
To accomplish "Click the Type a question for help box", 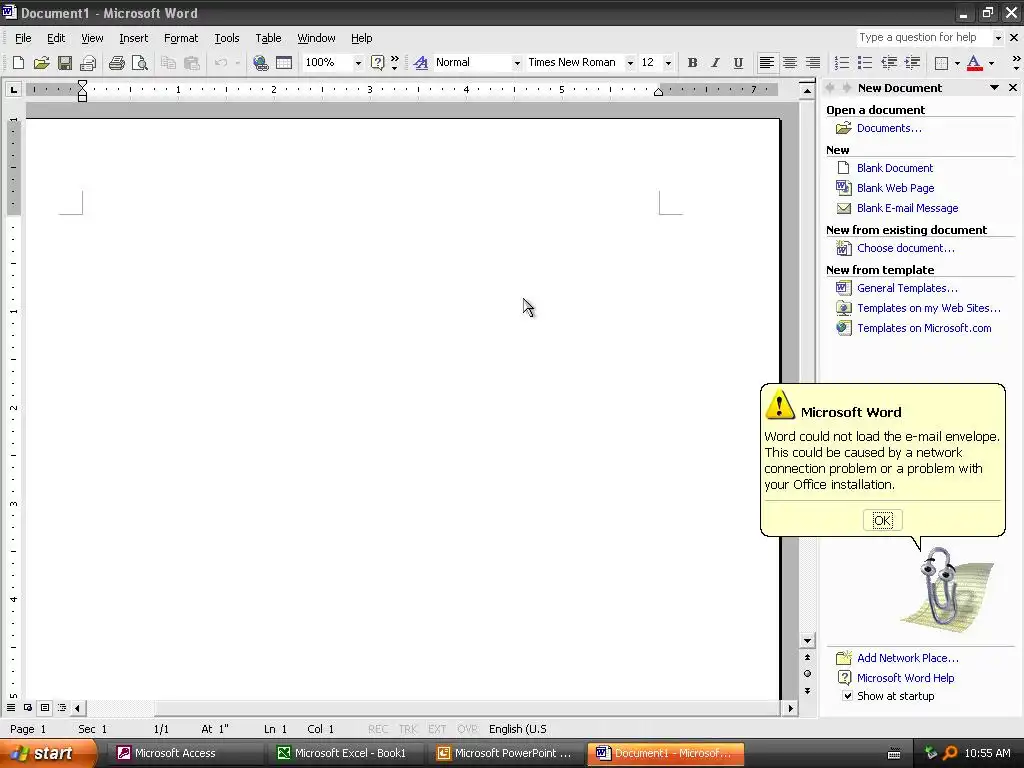I will [x=923, y=38].
